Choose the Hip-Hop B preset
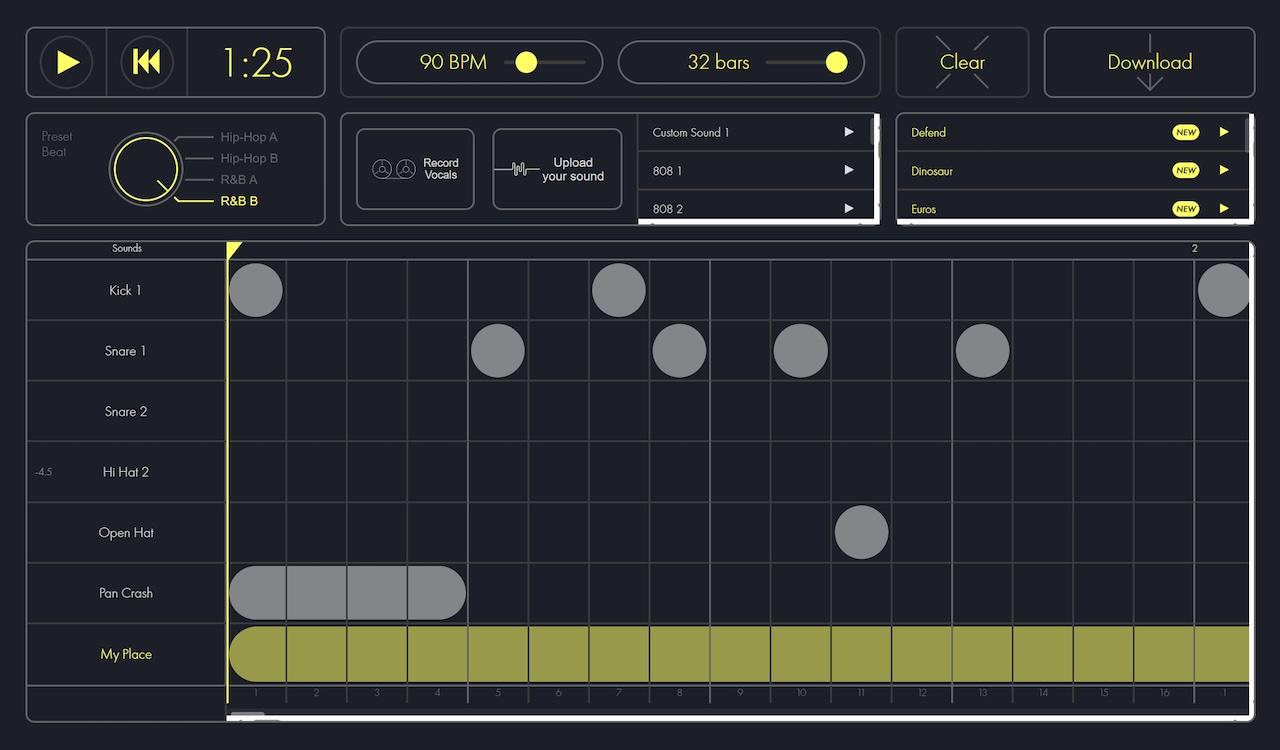The image size is (1280, 750). pos(248,158)
